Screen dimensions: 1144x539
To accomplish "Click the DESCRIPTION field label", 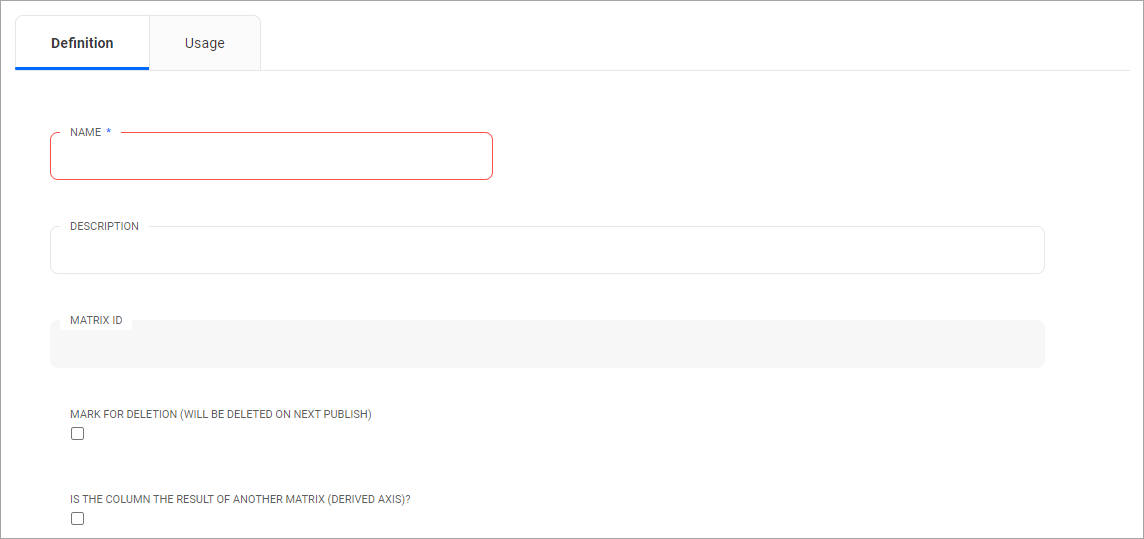I will click(104, 226).
